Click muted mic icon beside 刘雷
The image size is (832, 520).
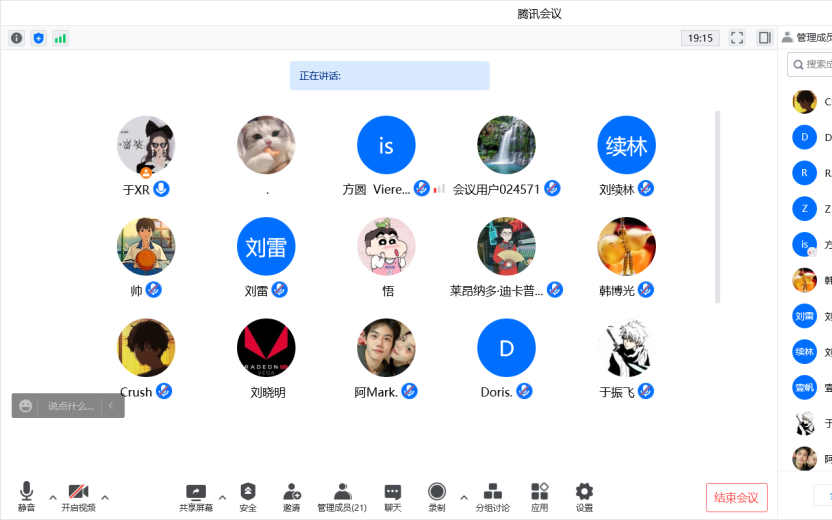[280, 290]
